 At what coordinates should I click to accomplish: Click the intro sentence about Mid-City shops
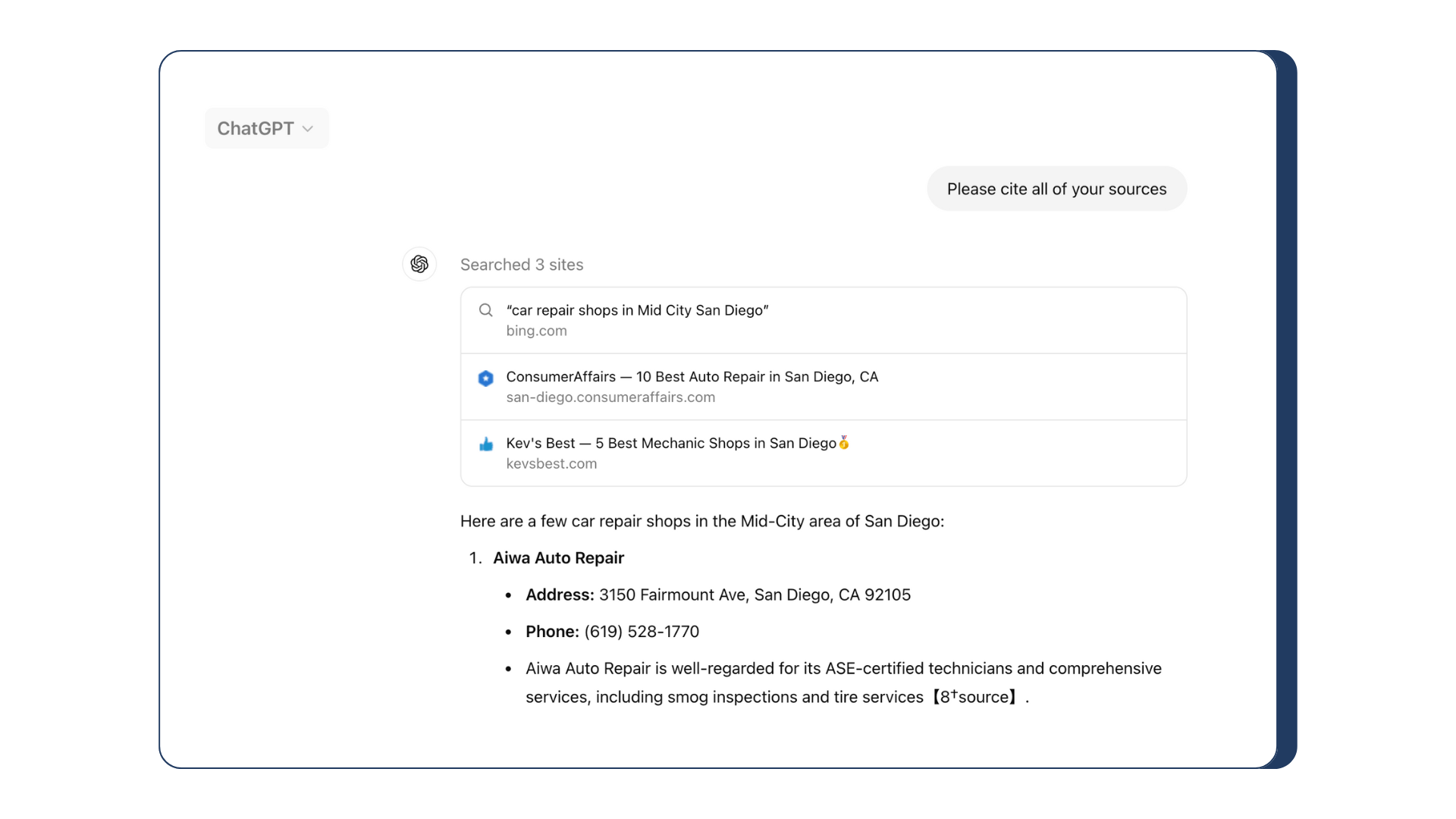coord(701,521)
